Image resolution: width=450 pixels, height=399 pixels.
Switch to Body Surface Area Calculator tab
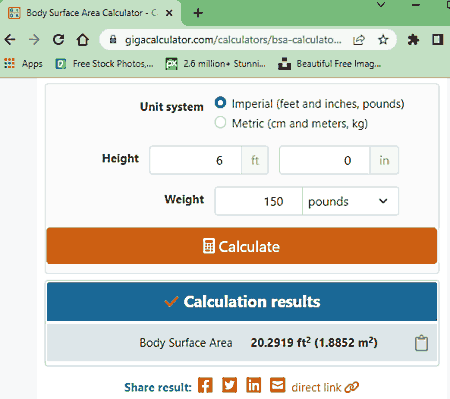91,13
